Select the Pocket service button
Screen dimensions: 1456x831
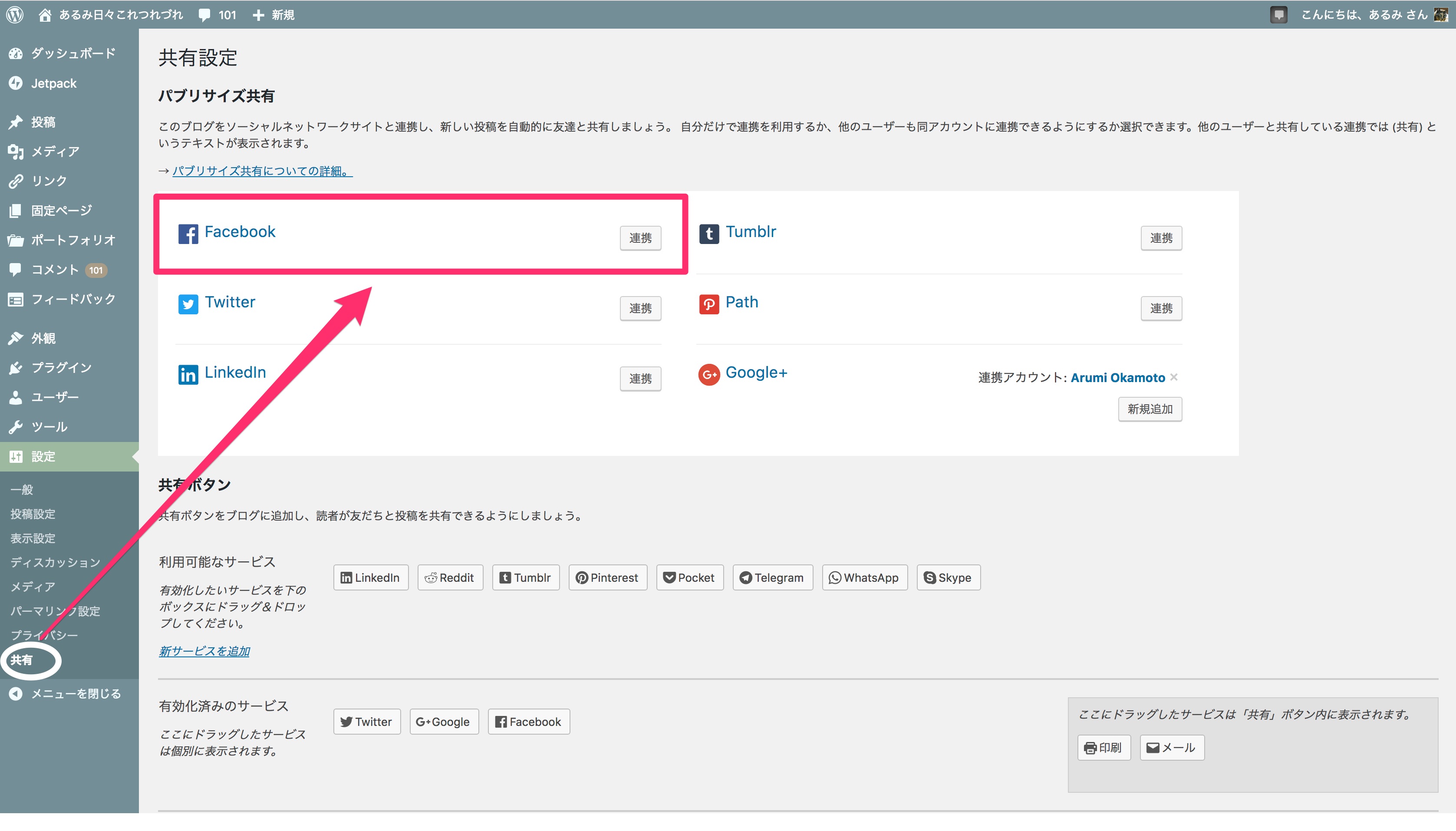[690, 577]
